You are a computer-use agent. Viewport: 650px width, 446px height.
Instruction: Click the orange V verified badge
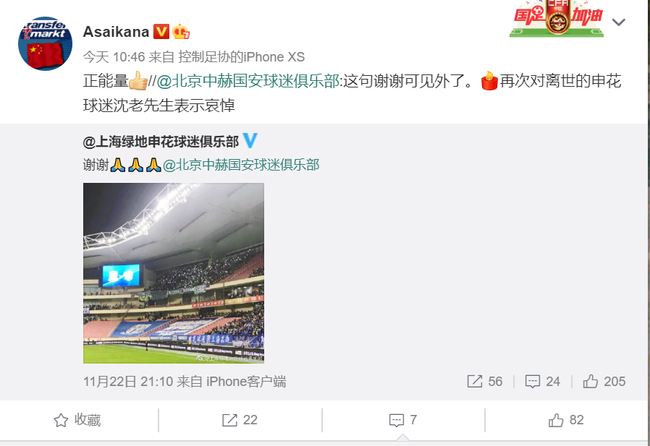click(x=161, y=32)
